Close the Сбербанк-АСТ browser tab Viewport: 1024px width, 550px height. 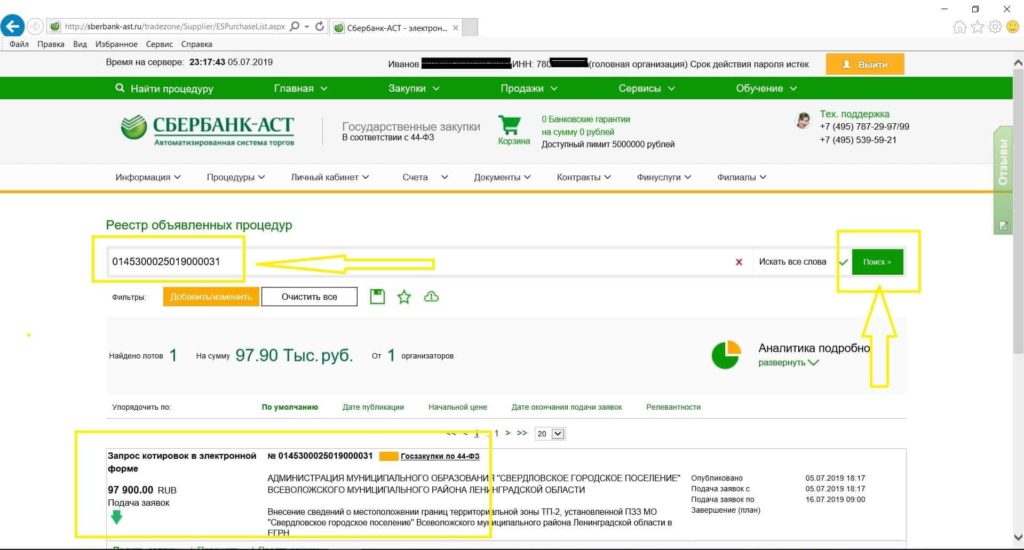pos(455,27)
